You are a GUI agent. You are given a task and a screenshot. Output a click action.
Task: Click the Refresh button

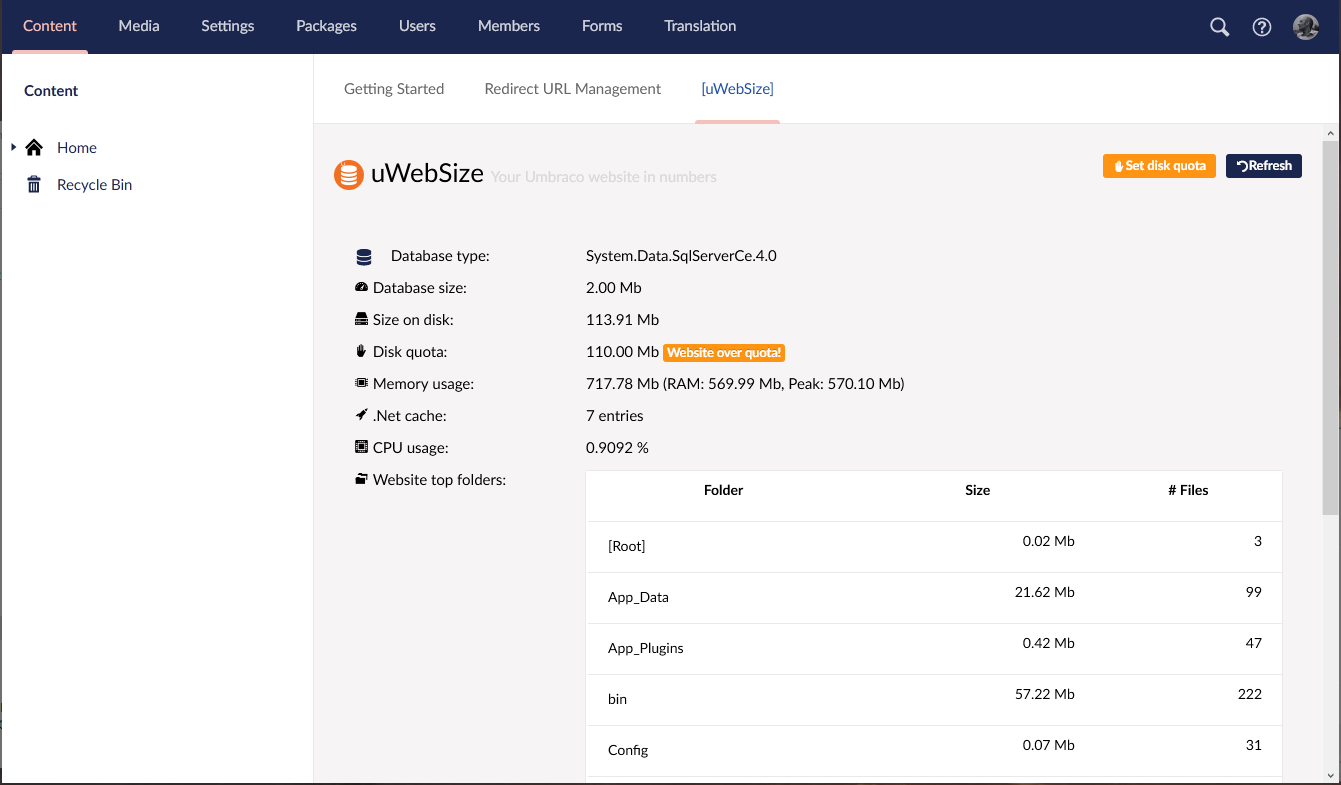click(1264, 166)
